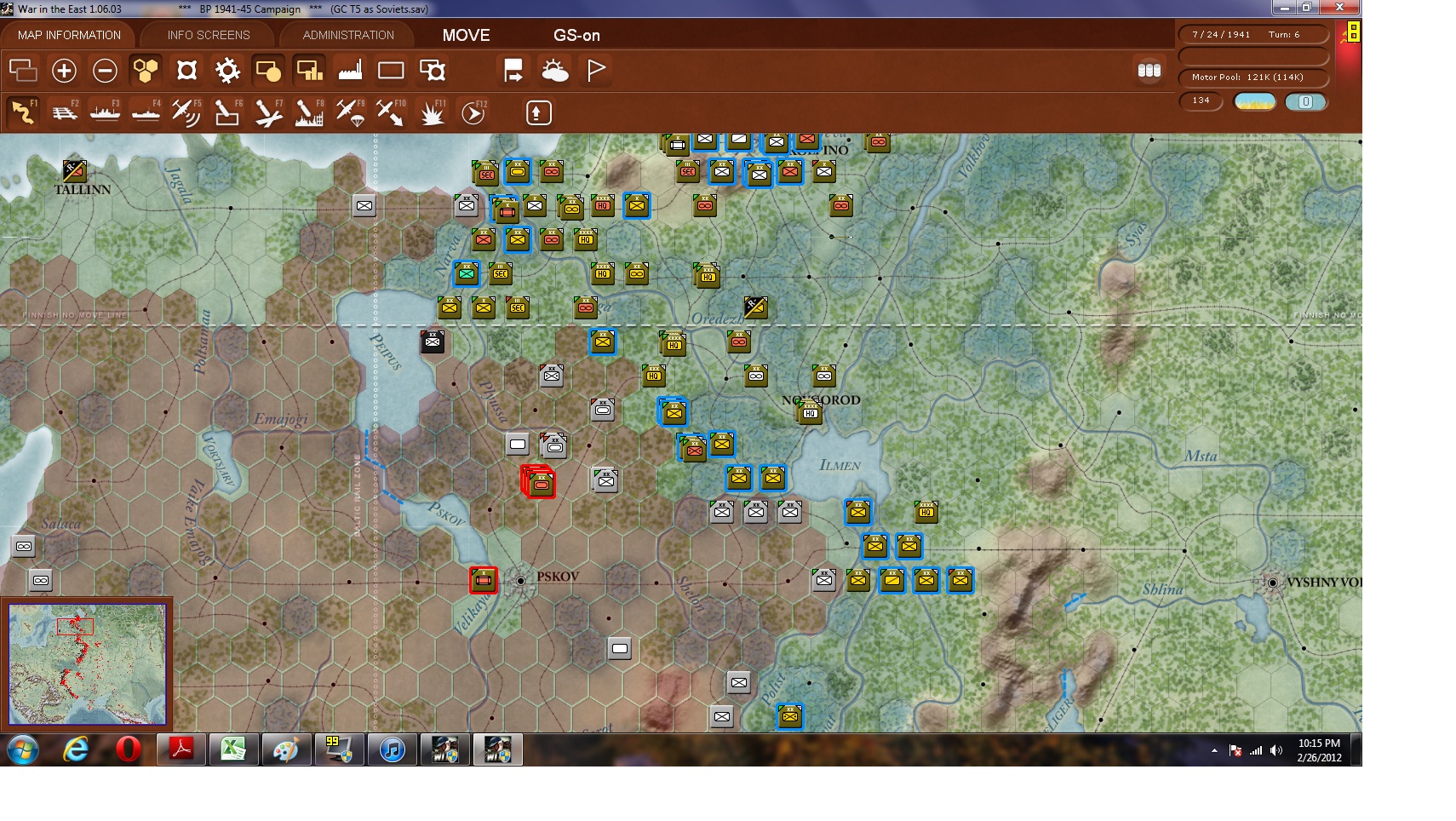Toggle the empty rectangle display button
Viewport: 1456px width, 821px height.
[x=391, y=71]
